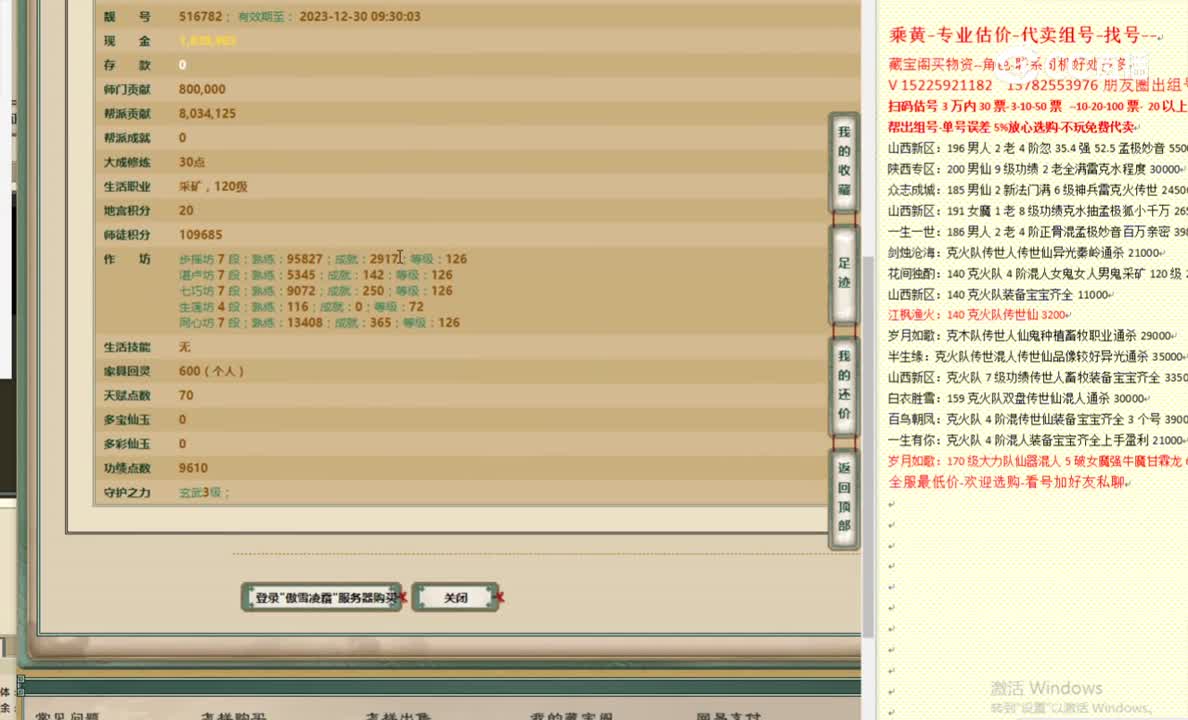Click the phone number line V 15225921182 in document
The height and width of the screenshot is (720, 1188).
[x=1037, y=85]
